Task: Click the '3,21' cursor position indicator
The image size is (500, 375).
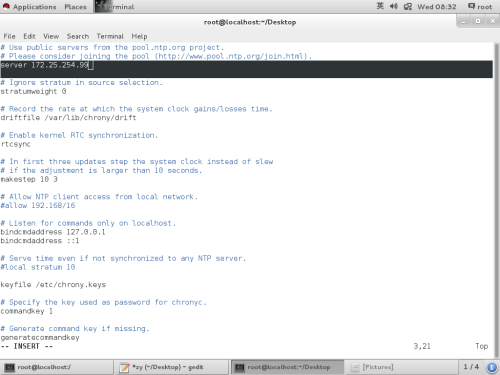Action: pyautogui.click(x=422, y=346)
